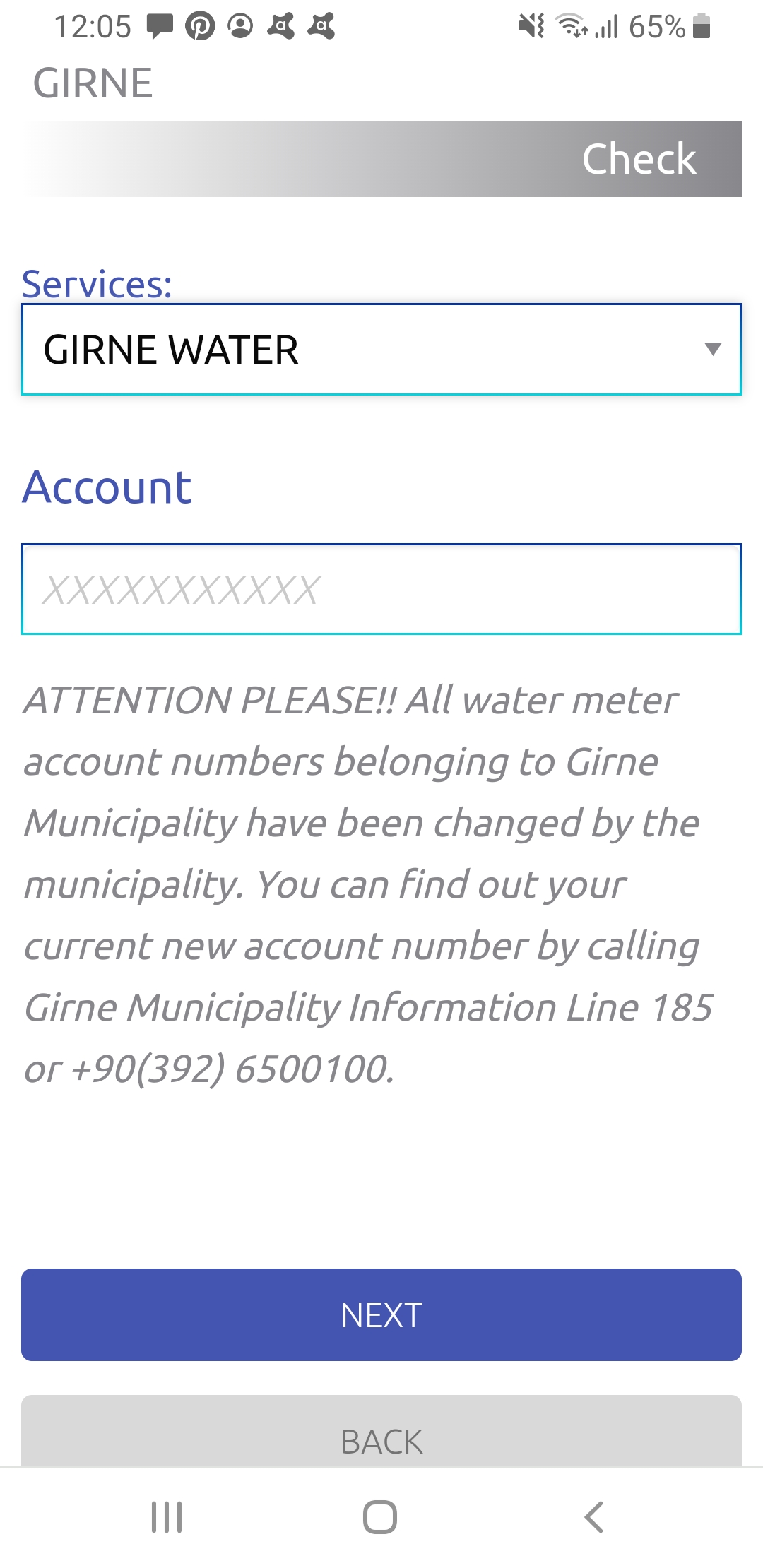
Task: Tap the battery status icon
Action: (x=702, y=26)
